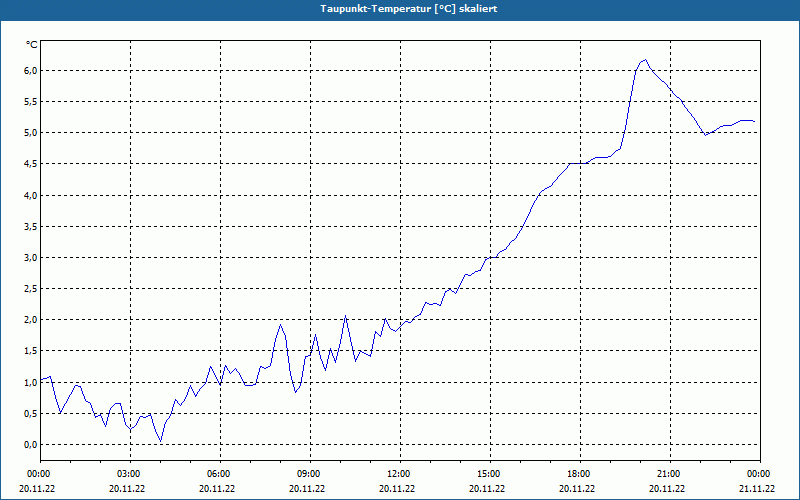Select the '20.11.22' date under 18:00
The height and width of the screenshot is (500, 800).
coord(577,489)
